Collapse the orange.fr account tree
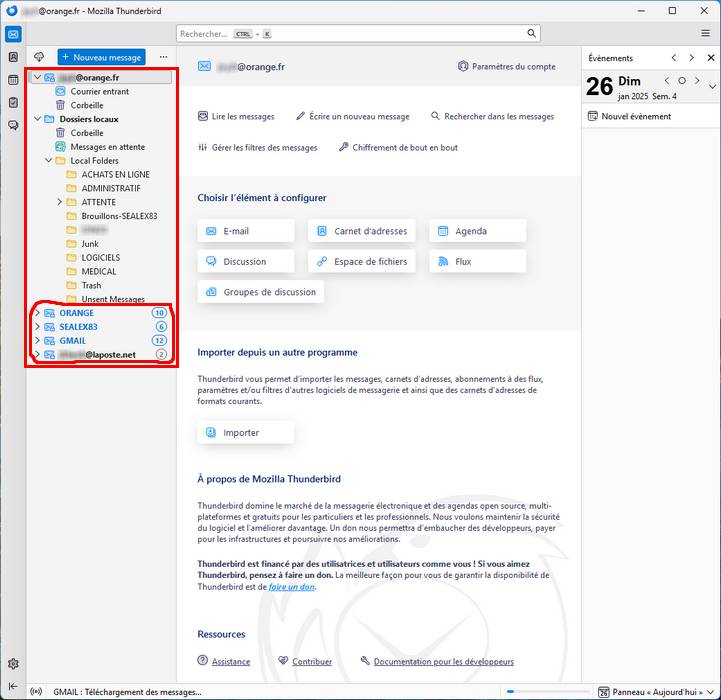The width and height of the screenshot is (721, 700). pyautogui.click(x=38, y=77)
